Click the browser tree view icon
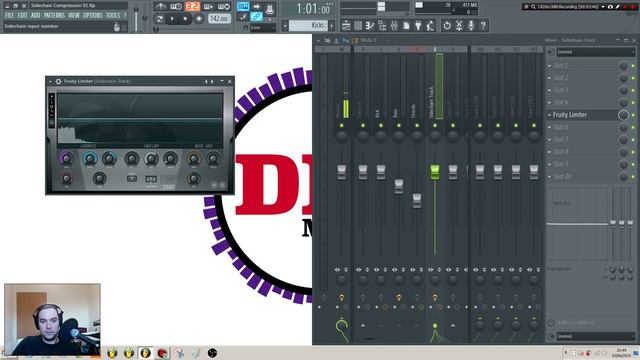 pyautogui.click(x=382, y=26)
